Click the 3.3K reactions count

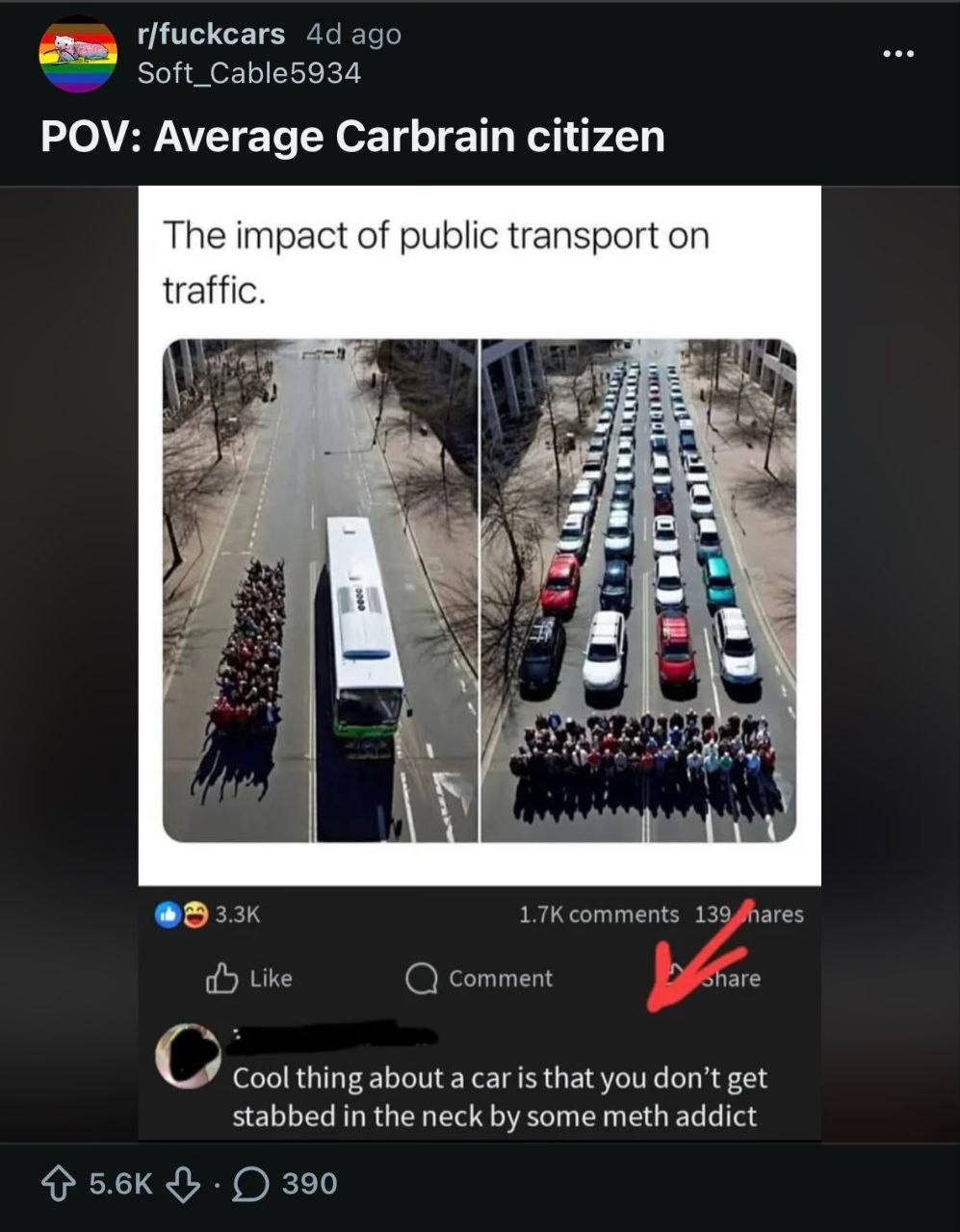(x=238, y=915)
